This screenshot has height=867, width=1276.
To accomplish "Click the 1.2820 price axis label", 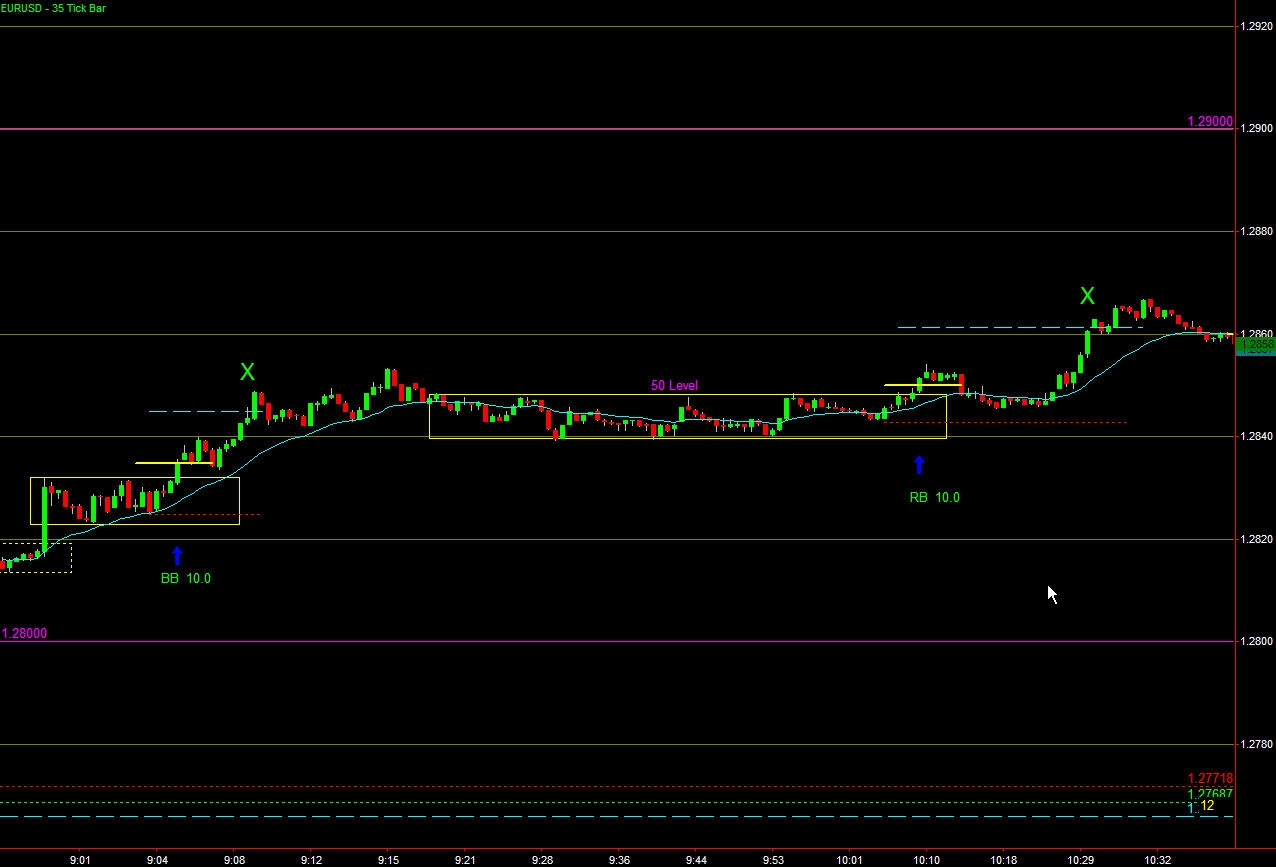I will click(1256, 539).
